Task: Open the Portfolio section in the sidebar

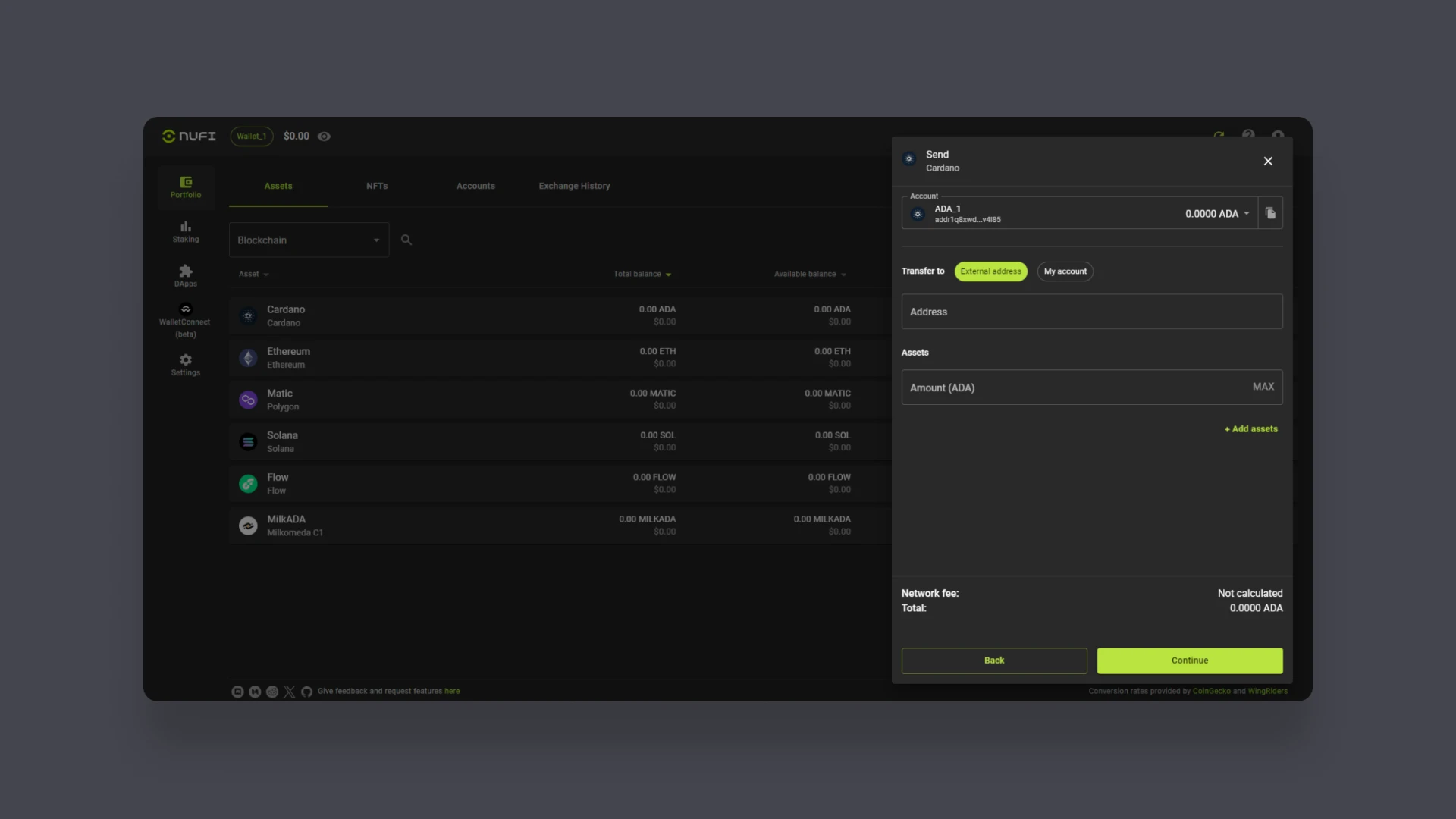Action: tap(185, 187)
